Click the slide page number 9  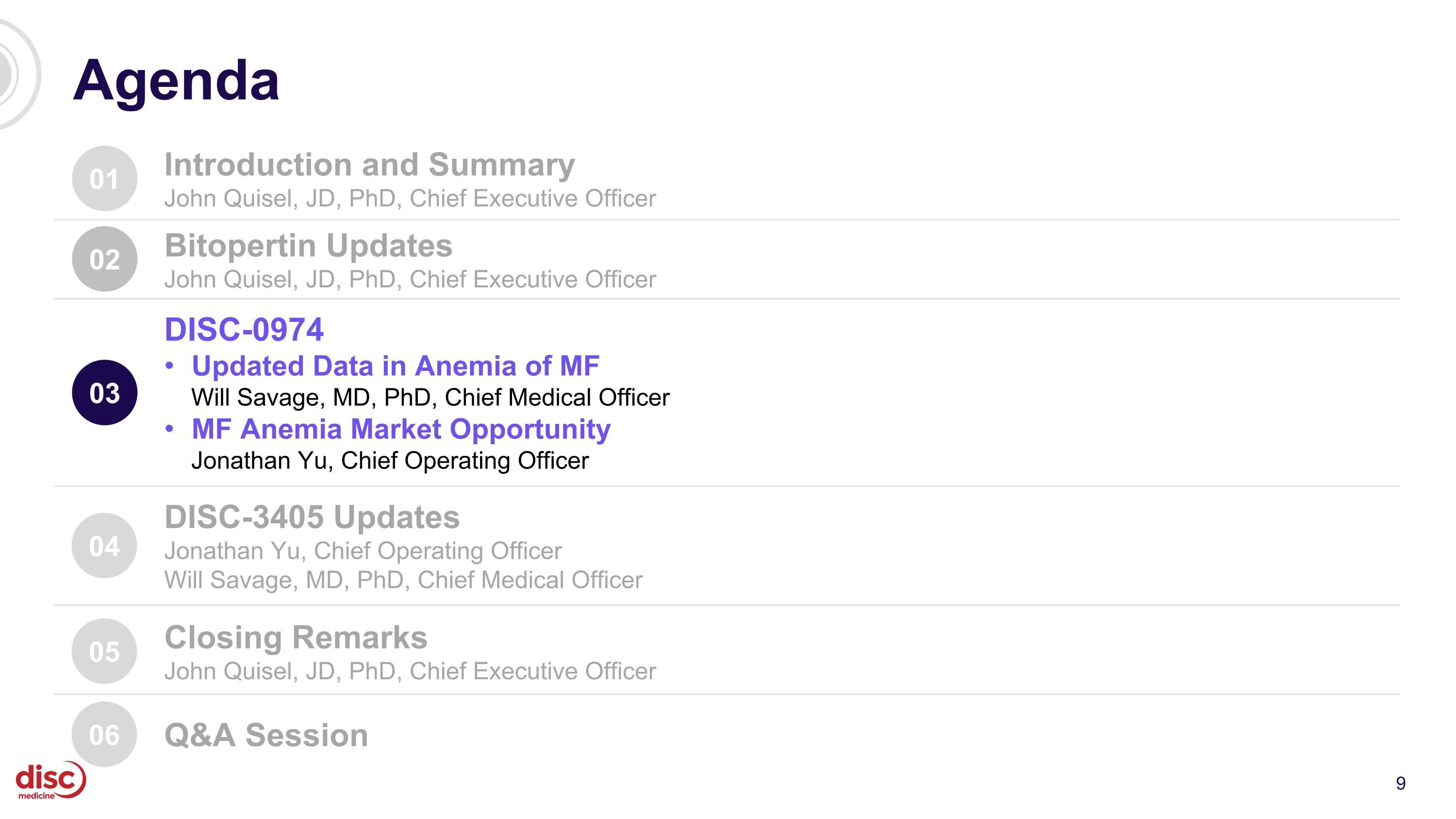click(x=1401, y=783)
